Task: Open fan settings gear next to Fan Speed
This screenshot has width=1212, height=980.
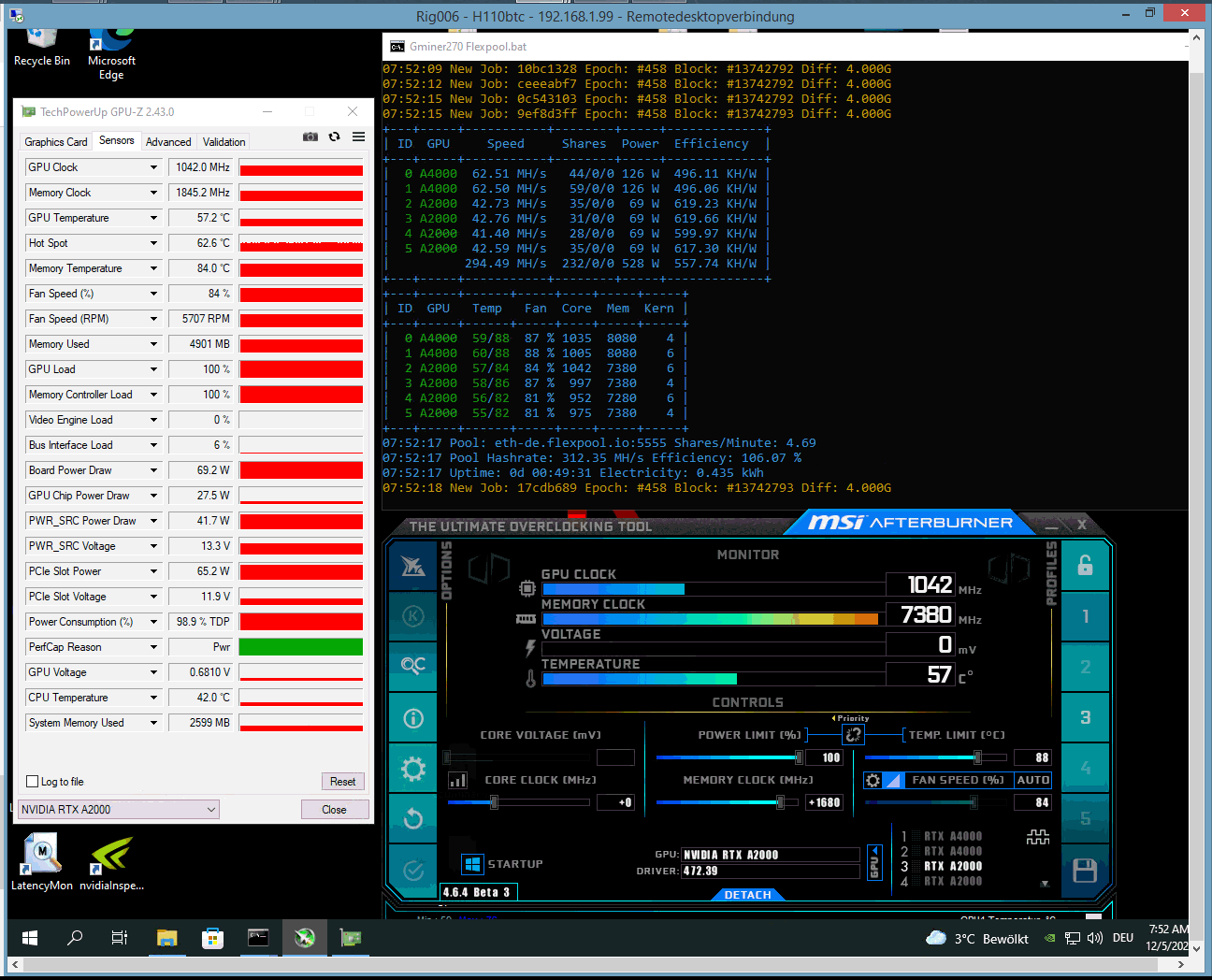Action: (x=873, y=780)
